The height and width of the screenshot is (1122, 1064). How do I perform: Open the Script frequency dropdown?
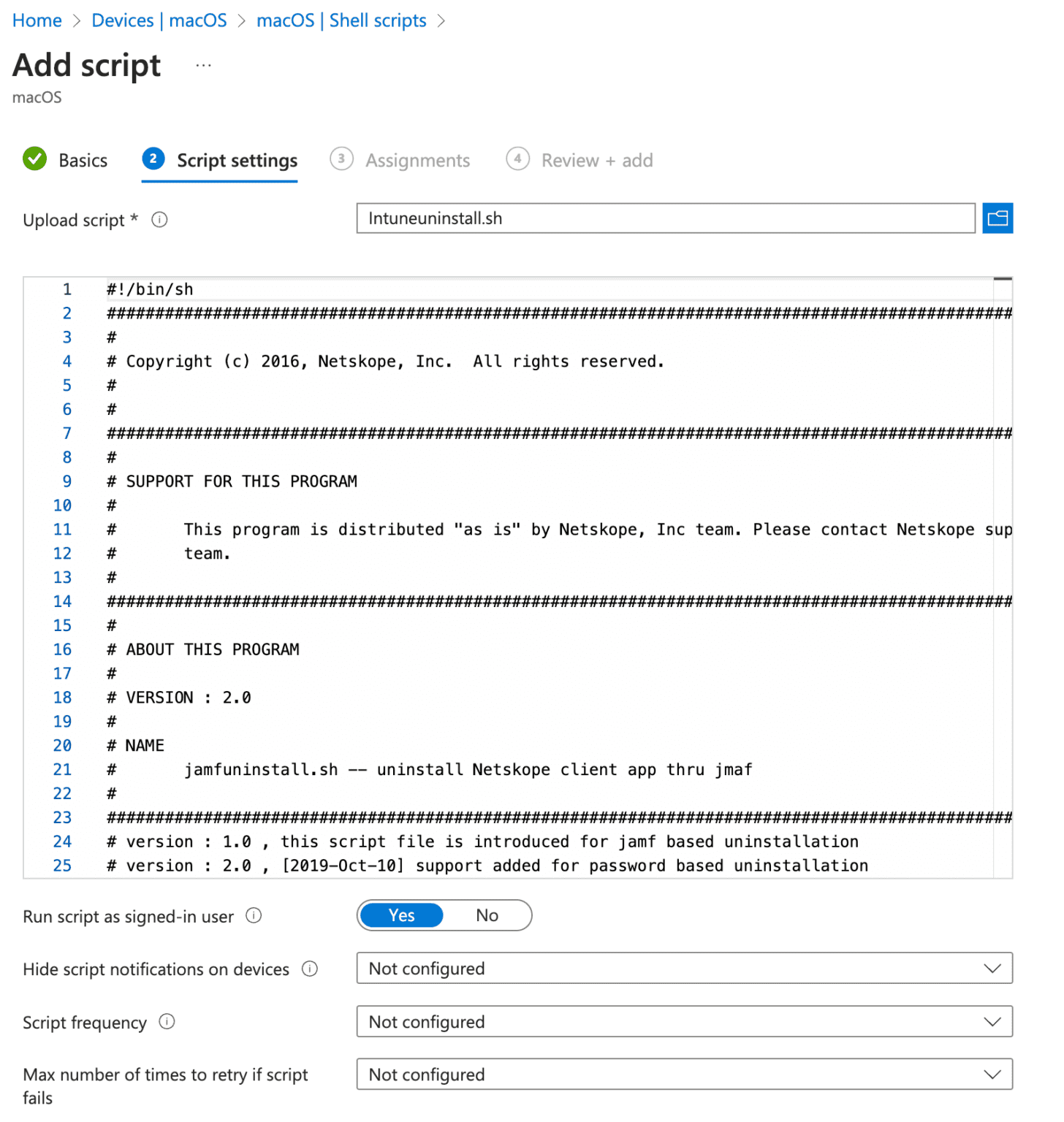684,1022
